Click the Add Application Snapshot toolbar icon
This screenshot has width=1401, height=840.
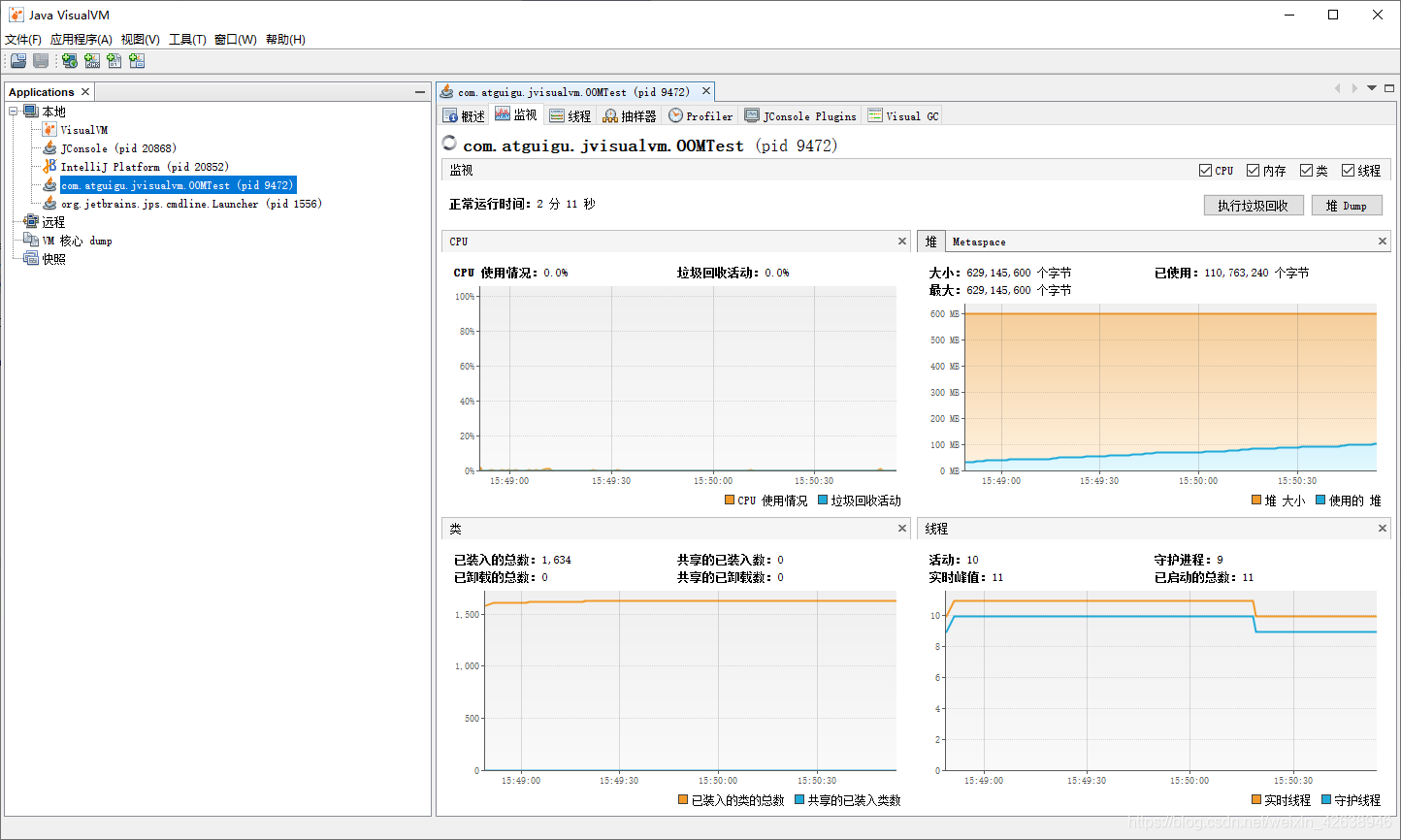pyautogui.click(x=137, y=60)
